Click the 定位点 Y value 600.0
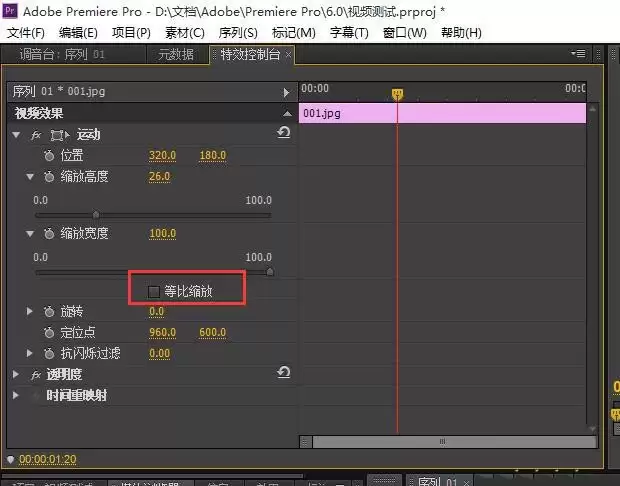 pyautogui.click(x=213, y=332)
